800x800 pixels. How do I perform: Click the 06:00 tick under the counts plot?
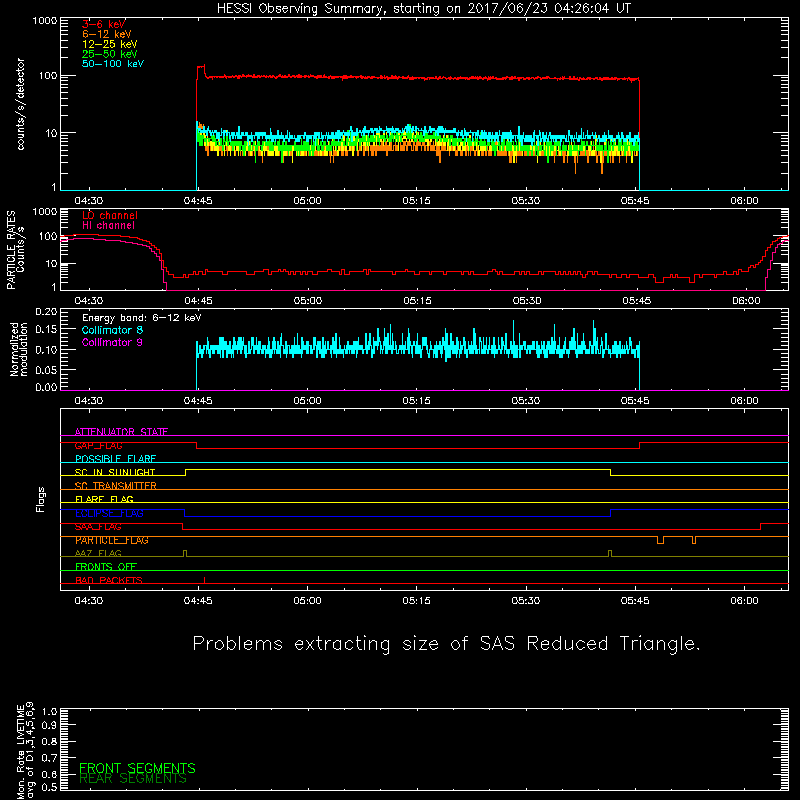tap(744, 201)
